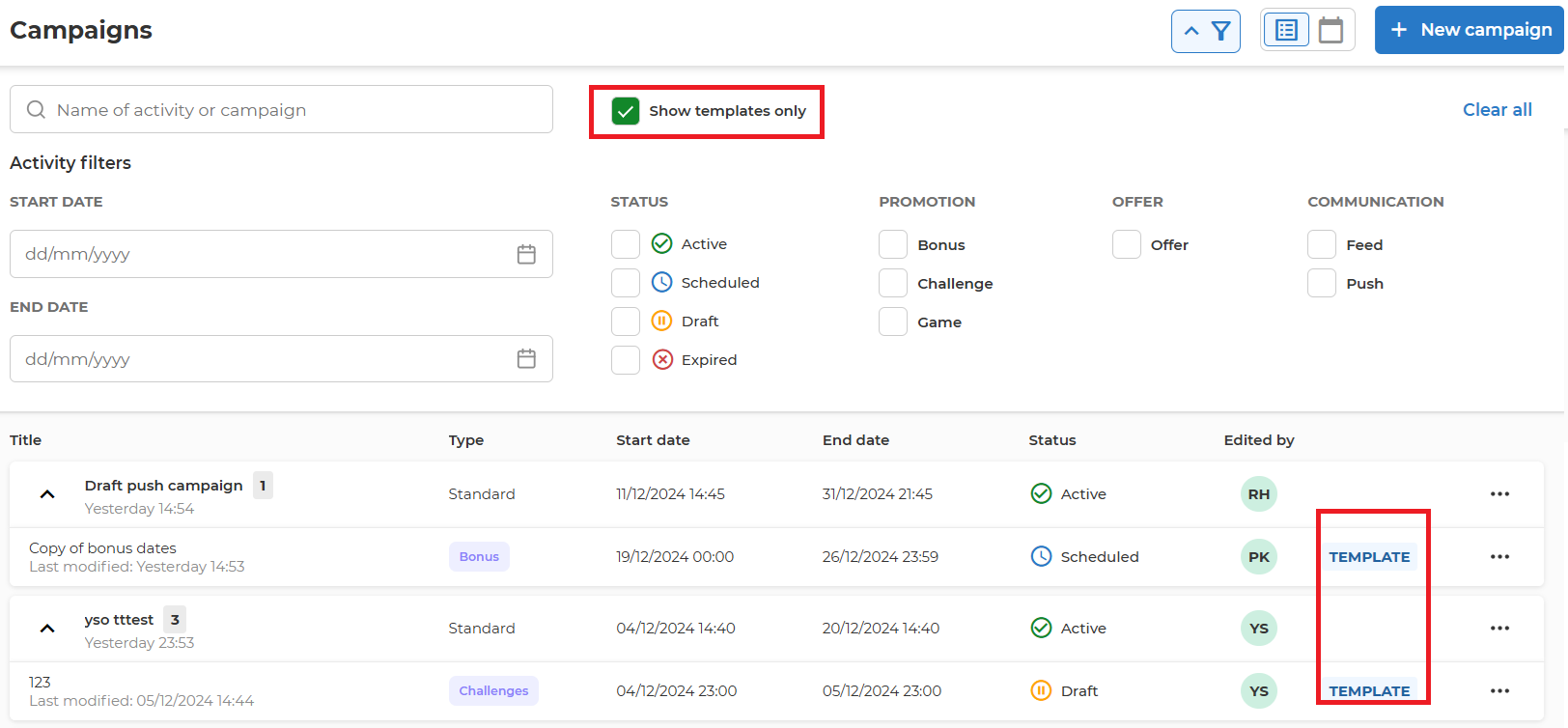The height and width of the screenshot is (728, 1568).
Task: Click the green Active status icon in the filters
Action: pos(662,243)
